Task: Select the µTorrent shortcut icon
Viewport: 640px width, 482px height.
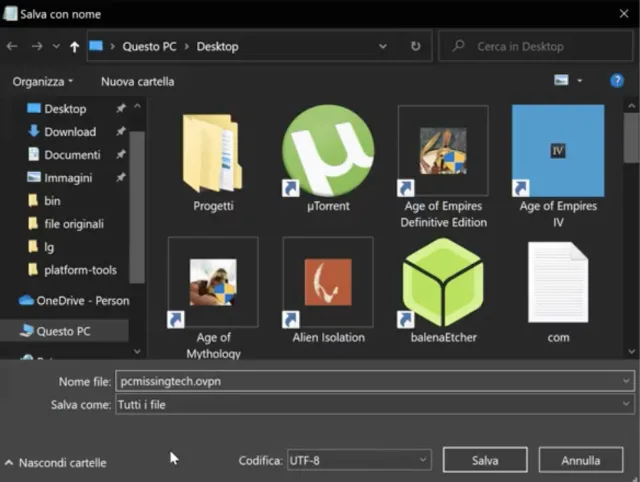Action: tap(327, 151)
